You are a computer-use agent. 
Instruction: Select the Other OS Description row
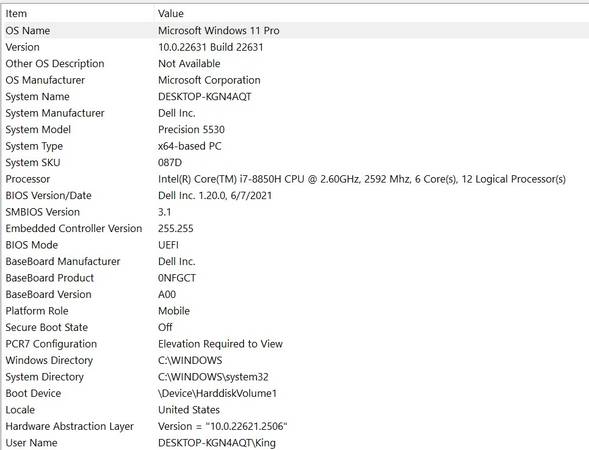295,63
